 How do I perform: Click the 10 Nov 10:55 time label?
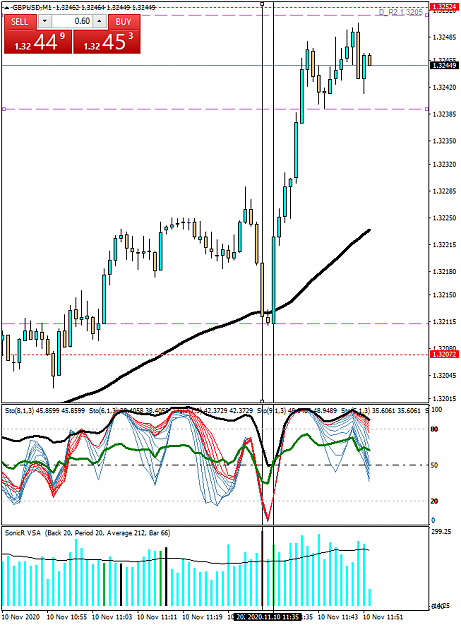click(x=67, y=617)
